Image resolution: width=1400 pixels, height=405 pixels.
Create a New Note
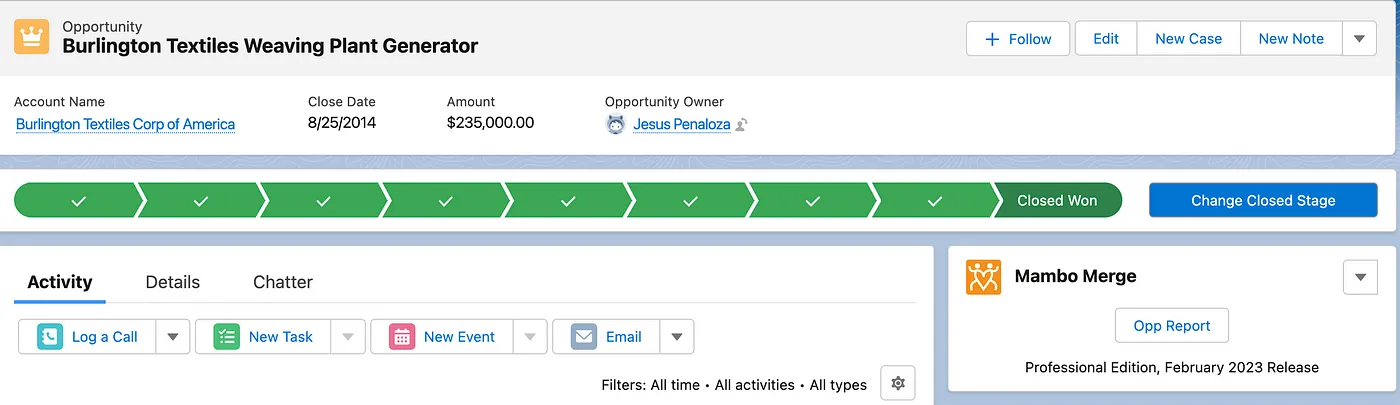[x=1291, y=39]
